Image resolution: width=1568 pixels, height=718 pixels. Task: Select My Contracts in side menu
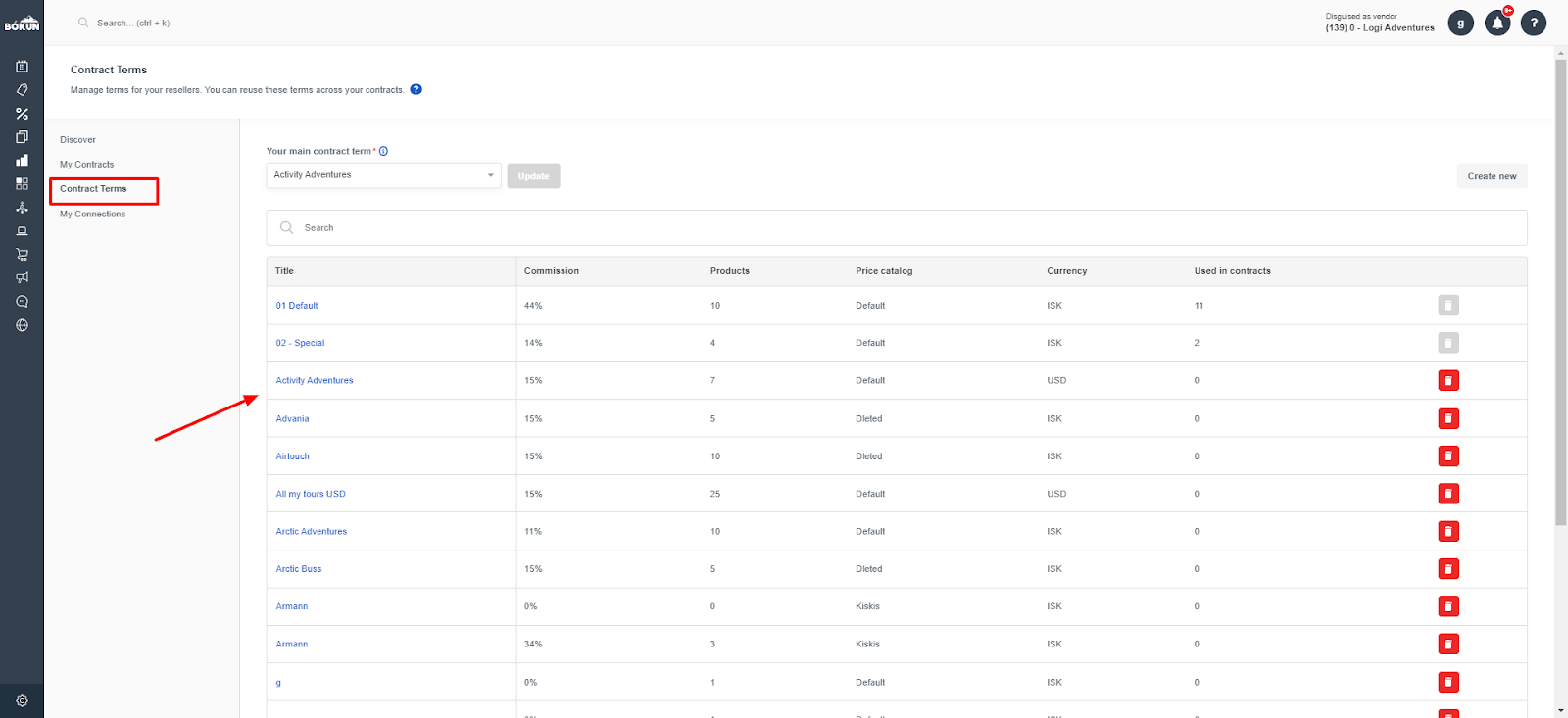87,165
